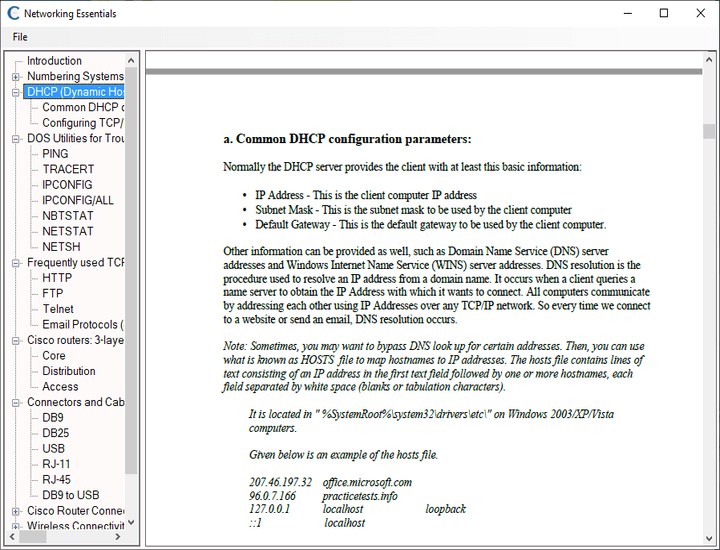This screenshot has width=720, height=550.
Task: Collapse the DOS Utilities node
Action: [x=16, y=139]
